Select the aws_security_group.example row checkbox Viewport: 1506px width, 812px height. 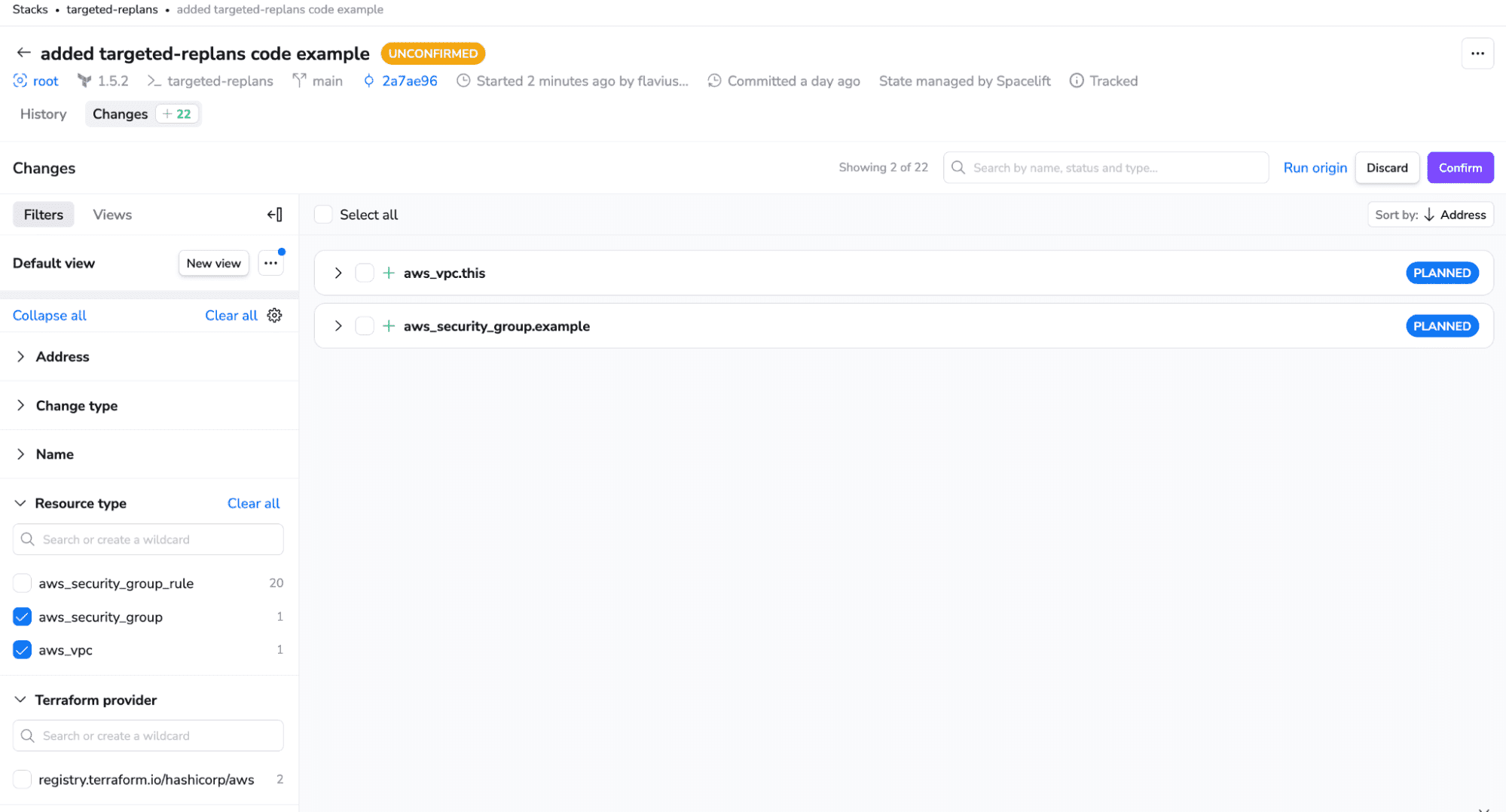[x=365, y=326]
